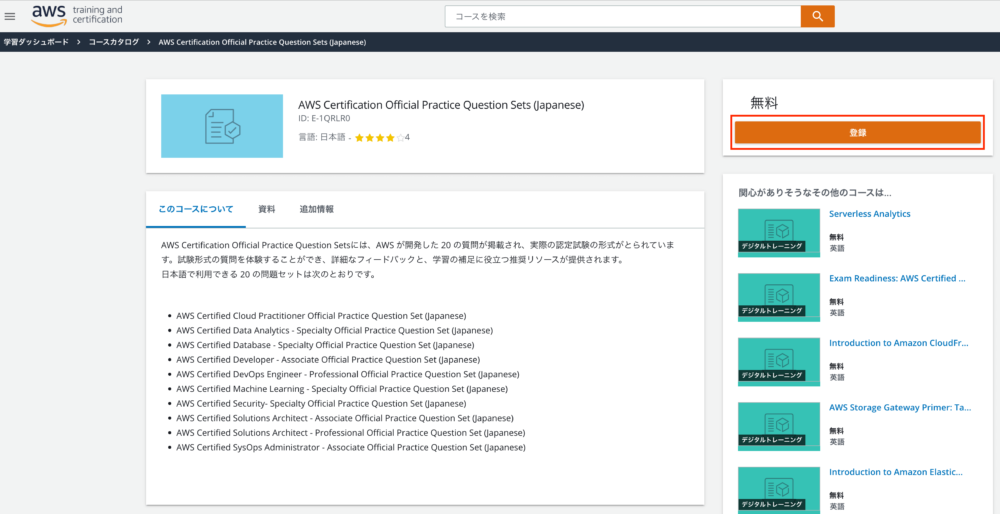Switch to the 追加情報 tab

(316, 209)
